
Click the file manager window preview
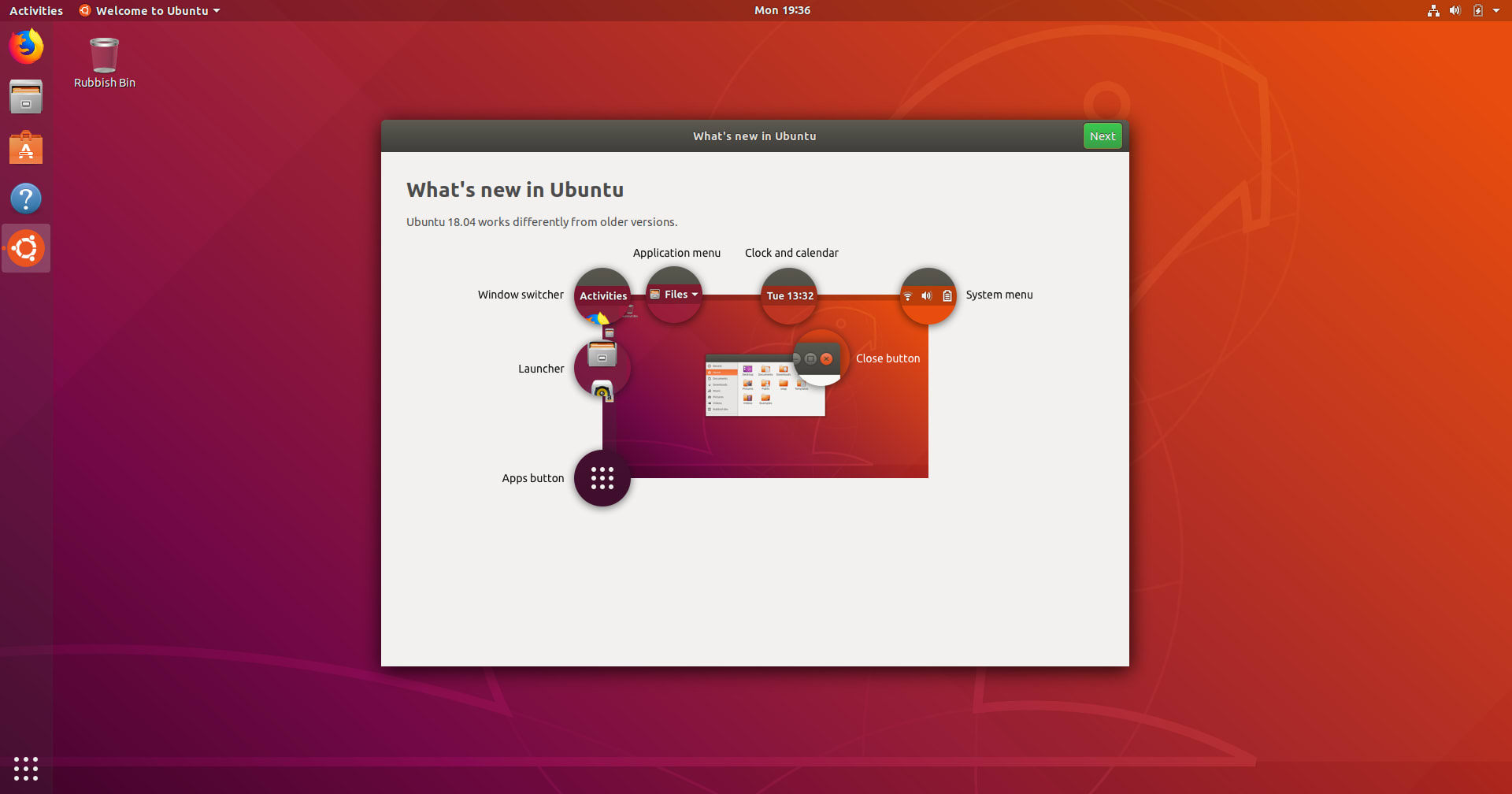765,386
